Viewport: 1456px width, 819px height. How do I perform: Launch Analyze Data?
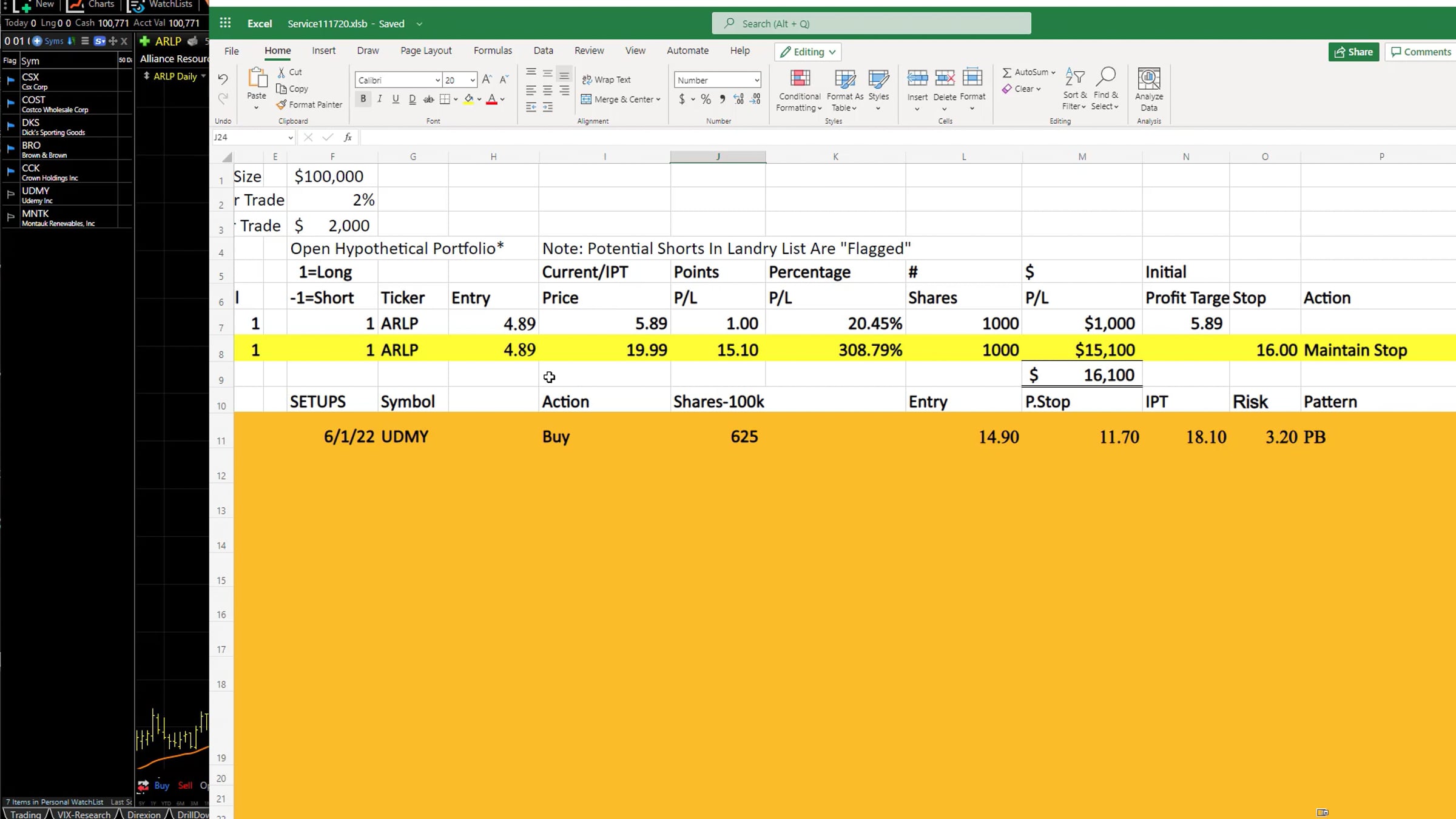(x=1149, y=89)
